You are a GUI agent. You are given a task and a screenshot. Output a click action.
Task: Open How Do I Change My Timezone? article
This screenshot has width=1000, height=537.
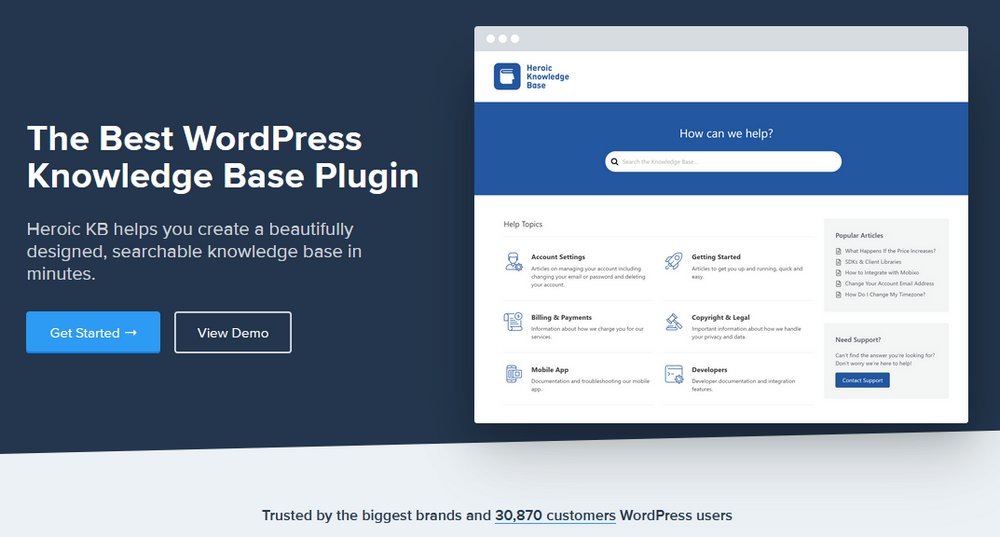tap(885, 295)
